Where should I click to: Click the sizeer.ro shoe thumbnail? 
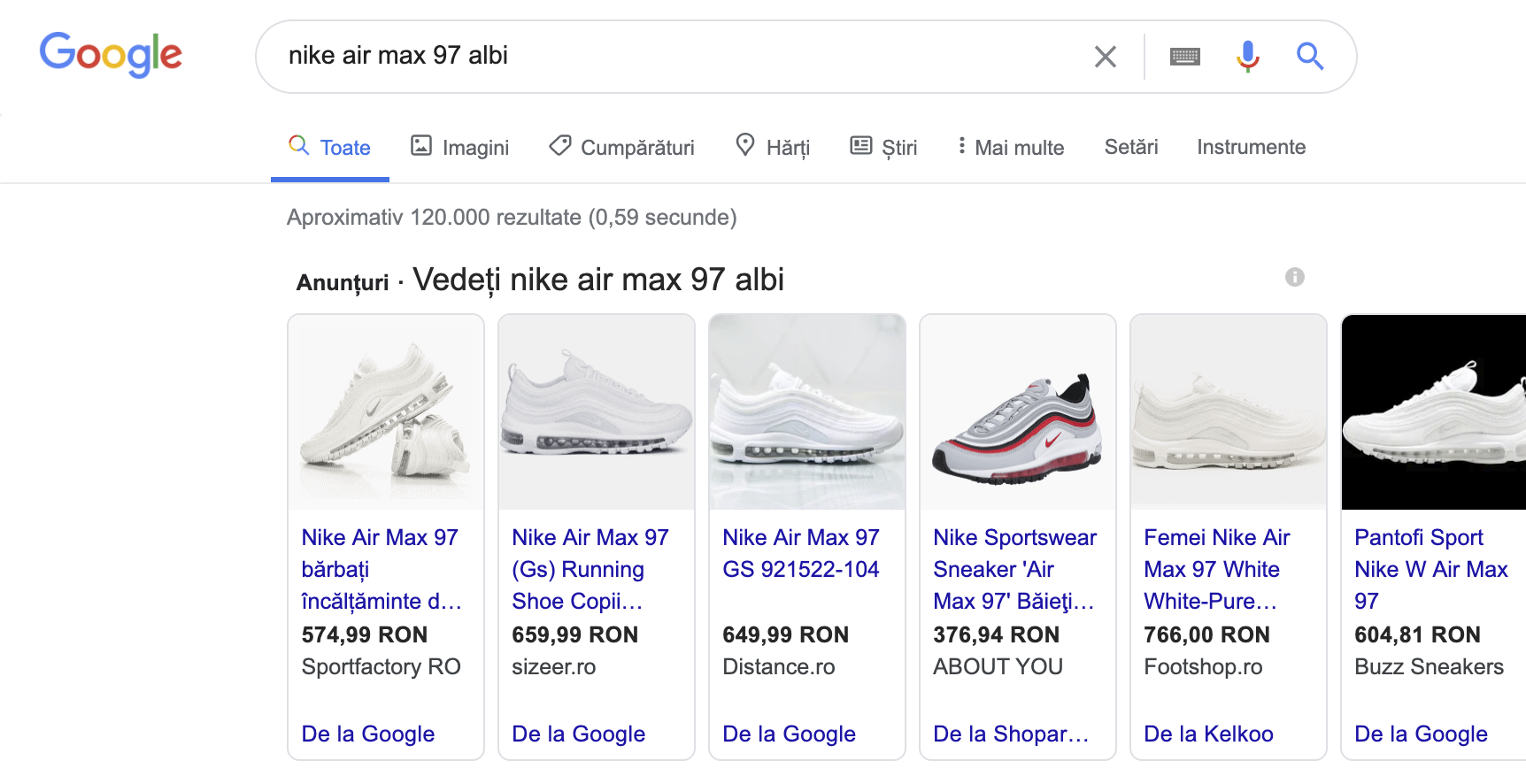point(597,412)
